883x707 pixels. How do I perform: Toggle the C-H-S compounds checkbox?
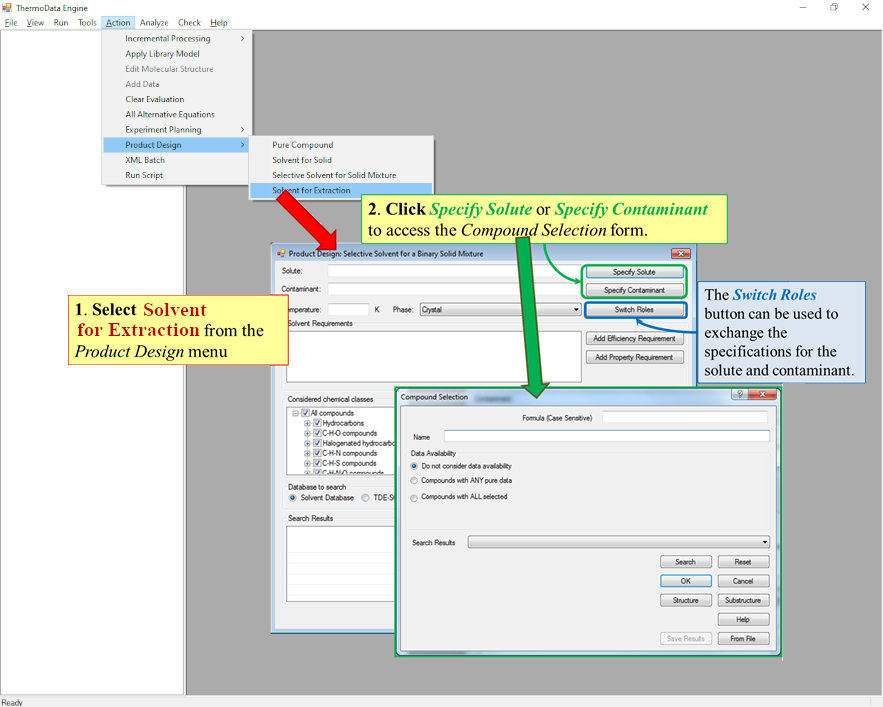click(x=317, y=463)
